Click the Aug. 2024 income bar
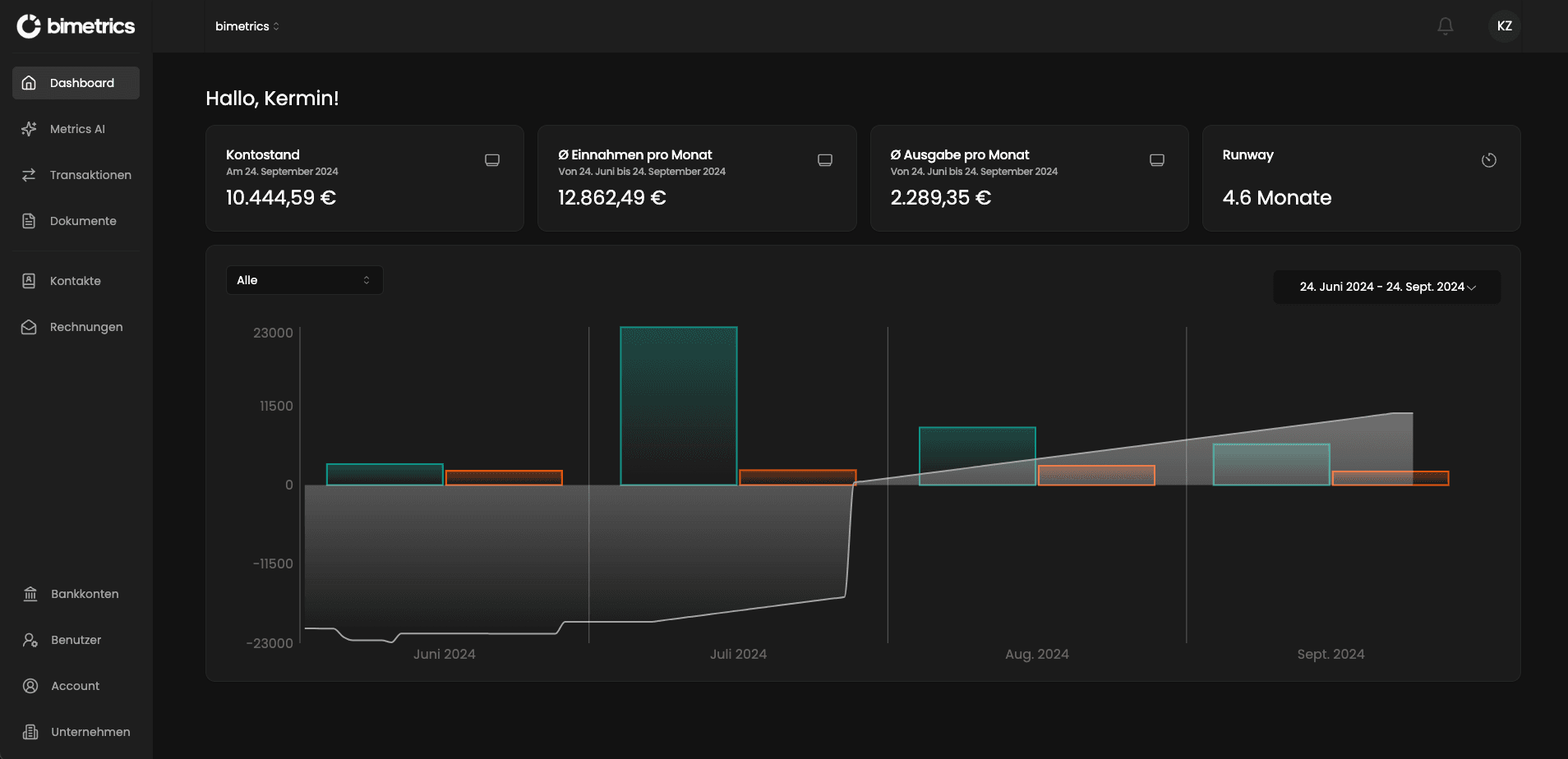Viewport: 1568px width, 759px height. point(977,456)
